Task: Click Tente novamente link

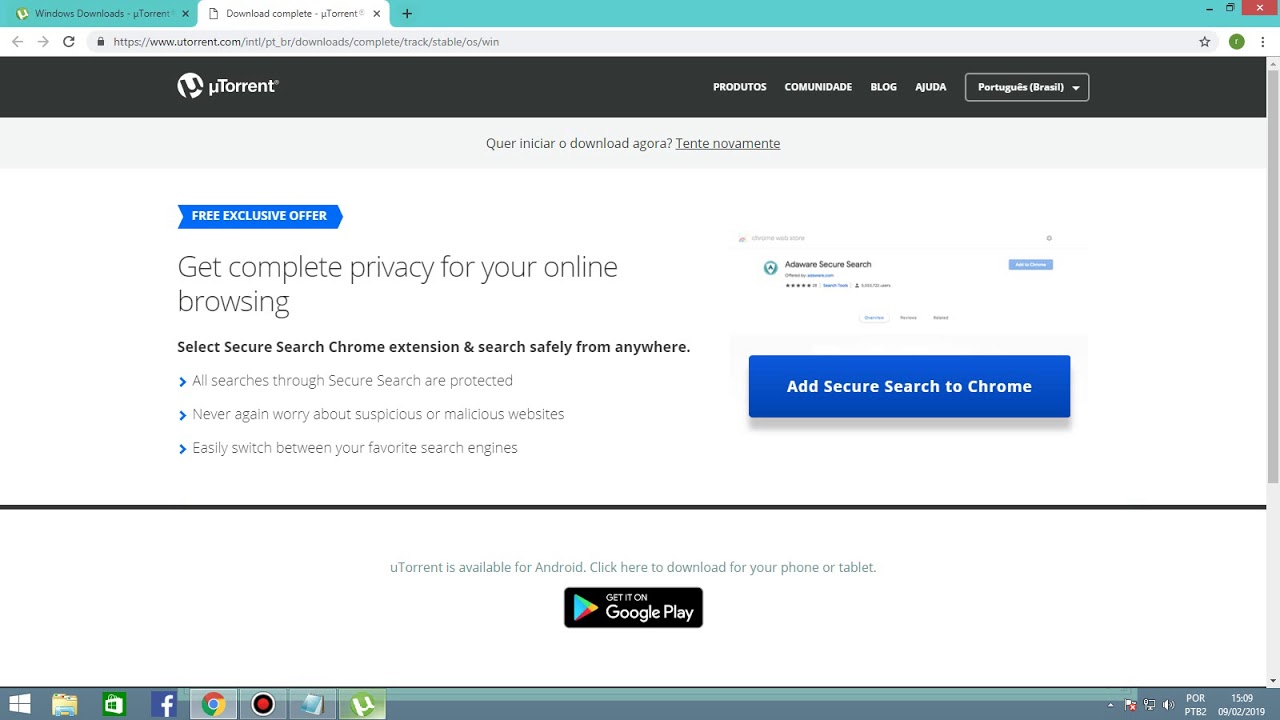Action: pos(728,143)
